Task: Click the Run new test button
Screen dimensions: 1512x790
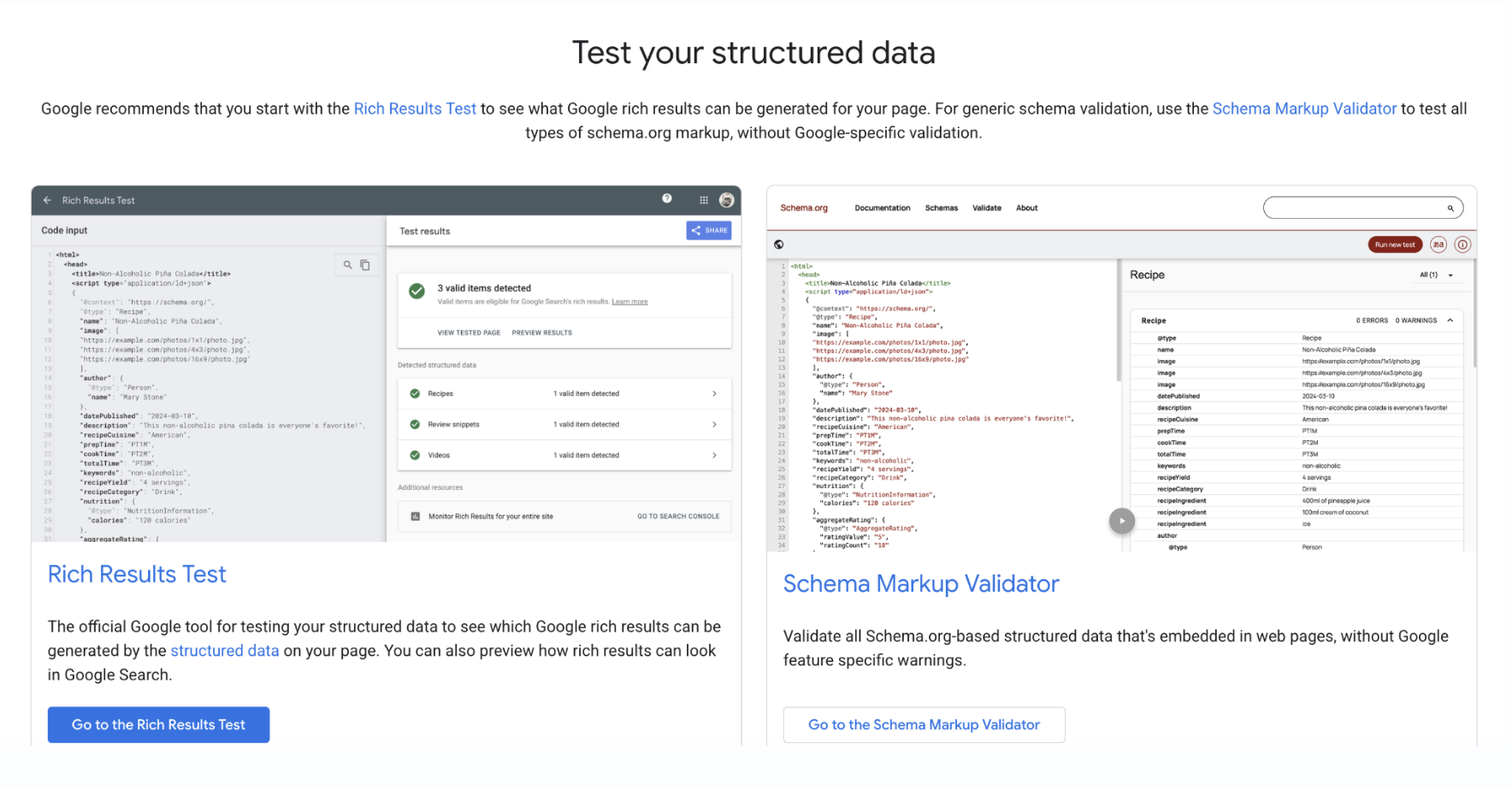Action: 1395,245
